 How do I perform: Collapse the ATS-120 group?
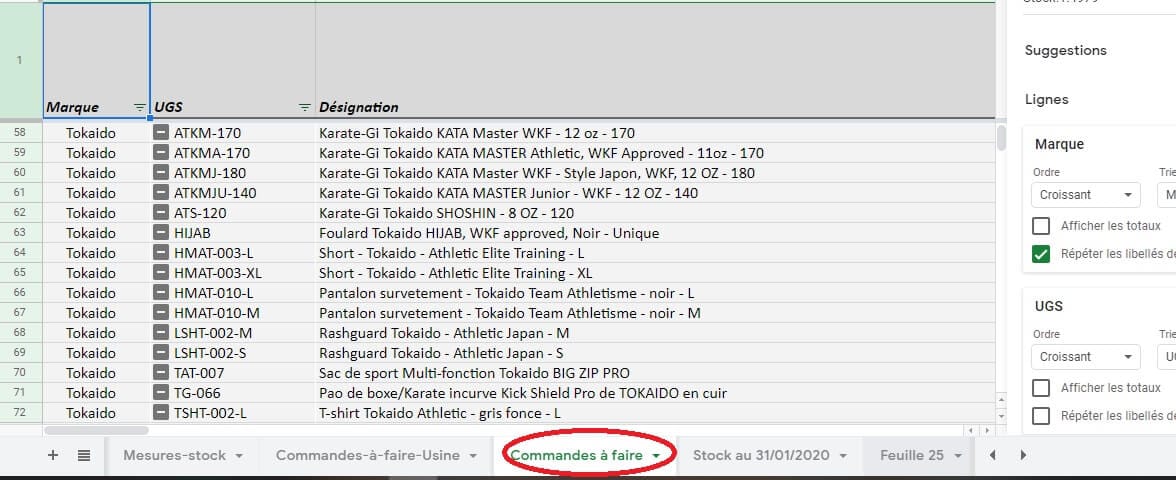pyautogui.click(x=160, y=213)
